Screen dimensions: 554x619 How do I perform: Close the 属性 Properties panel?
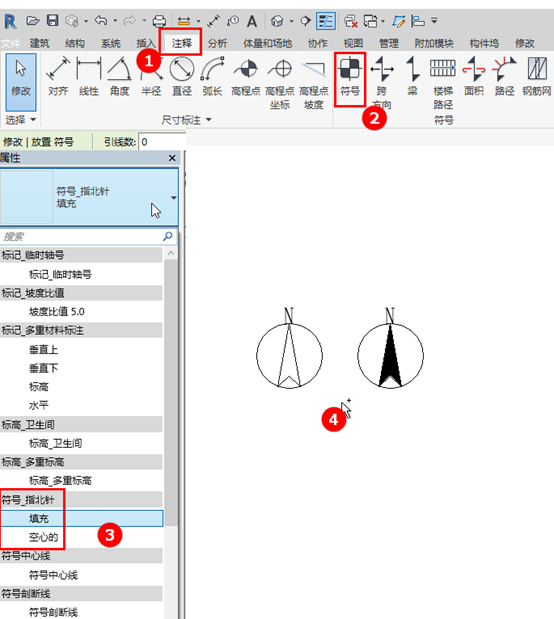(172, 158)
